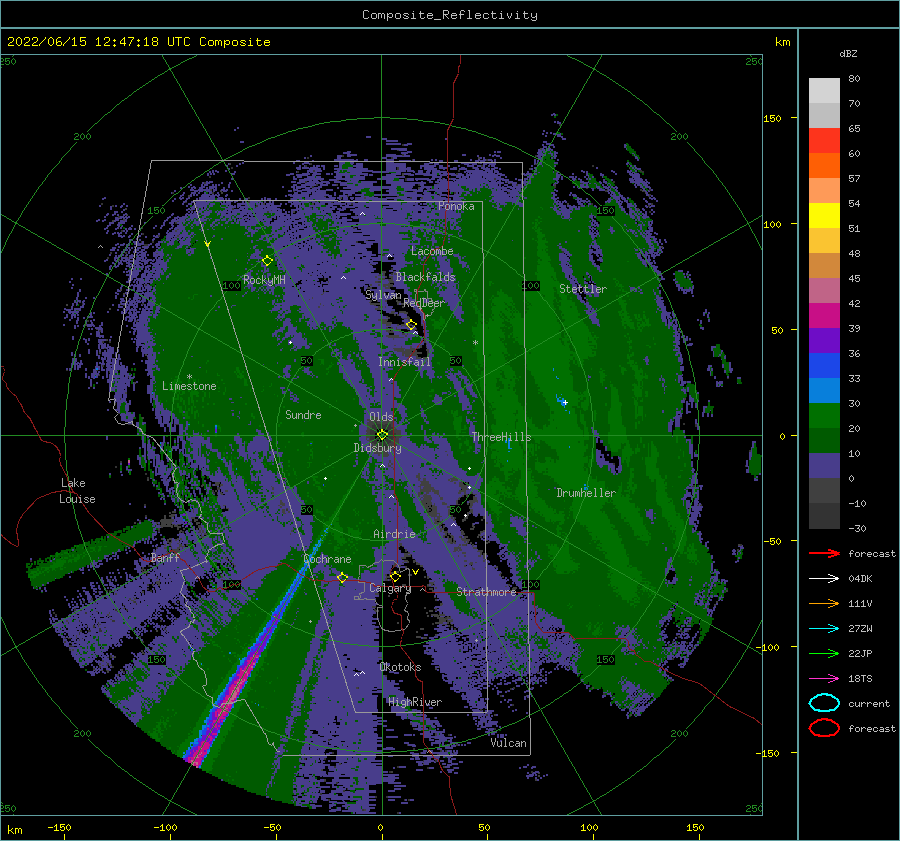Click the Innisfail city label
The image size is (900, 841).
pos(404,362)
